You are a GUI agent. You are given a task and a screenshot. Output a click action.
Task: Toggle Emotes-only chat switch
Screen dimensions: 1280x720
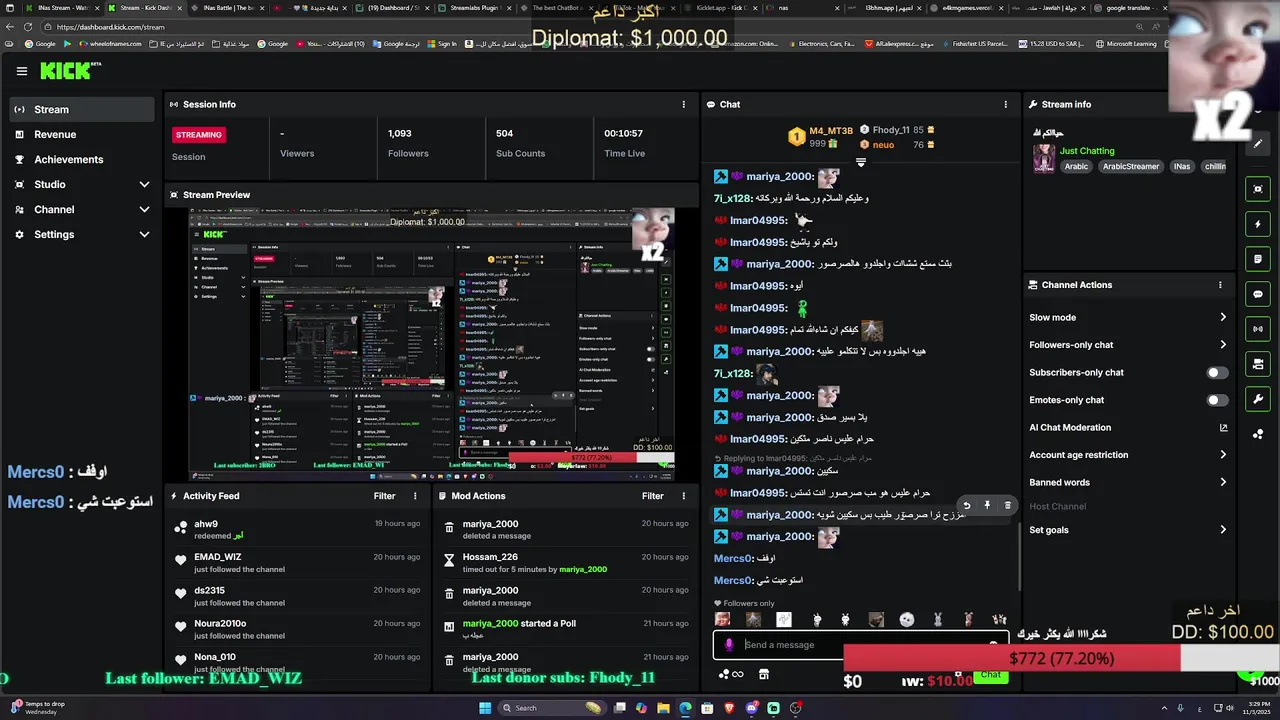coord(1217,400)
